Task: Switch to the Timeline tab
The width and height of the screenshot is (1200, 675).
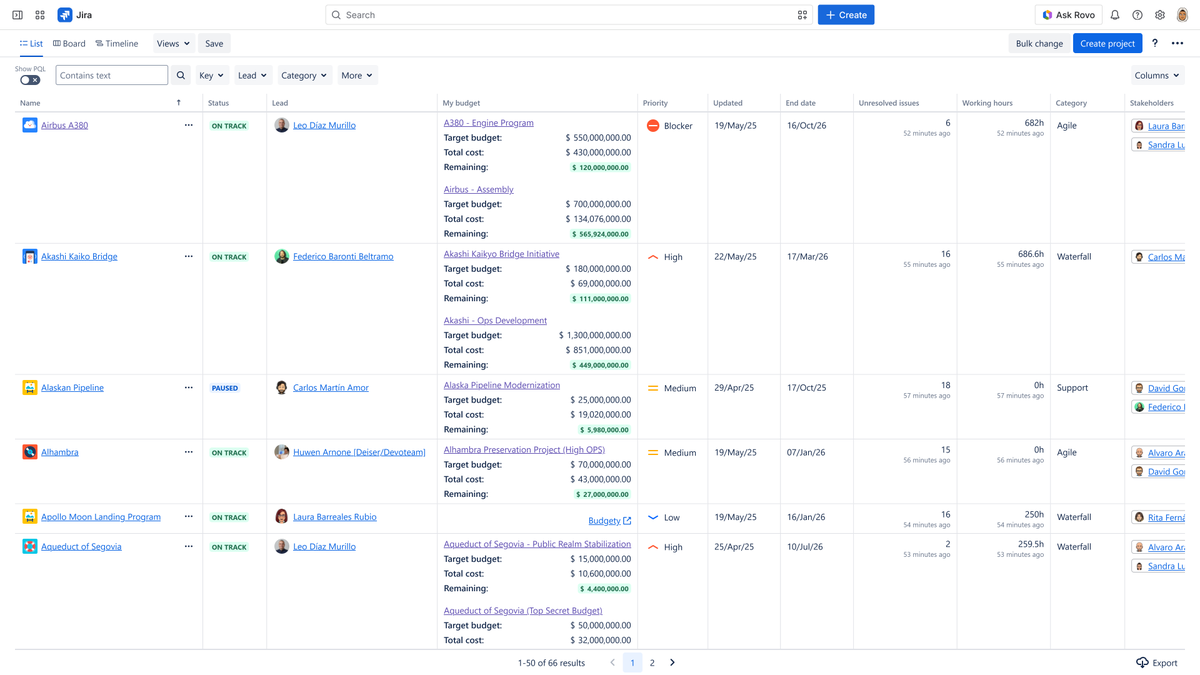Action: point(117,44)
